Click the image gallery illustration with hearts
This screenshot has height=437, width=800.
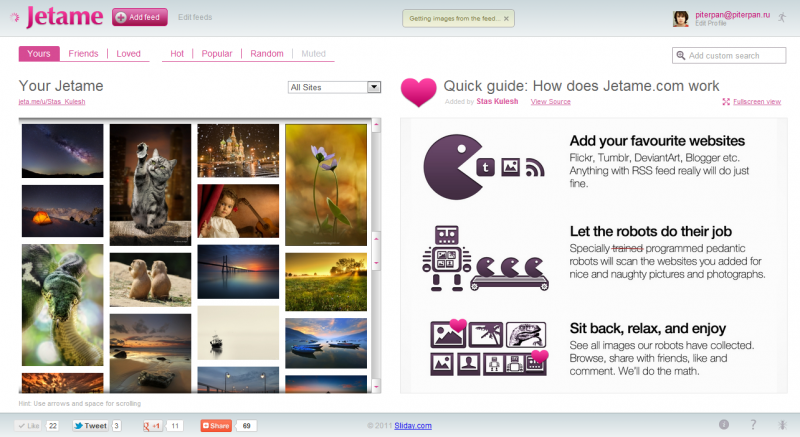tap(489, 348)
